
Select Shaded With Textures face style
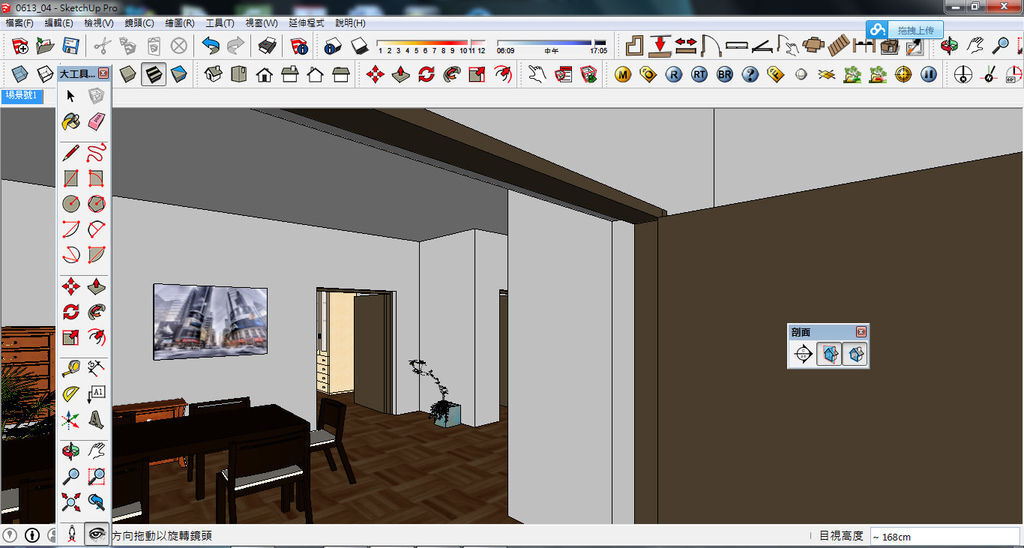tap(153, 74)
